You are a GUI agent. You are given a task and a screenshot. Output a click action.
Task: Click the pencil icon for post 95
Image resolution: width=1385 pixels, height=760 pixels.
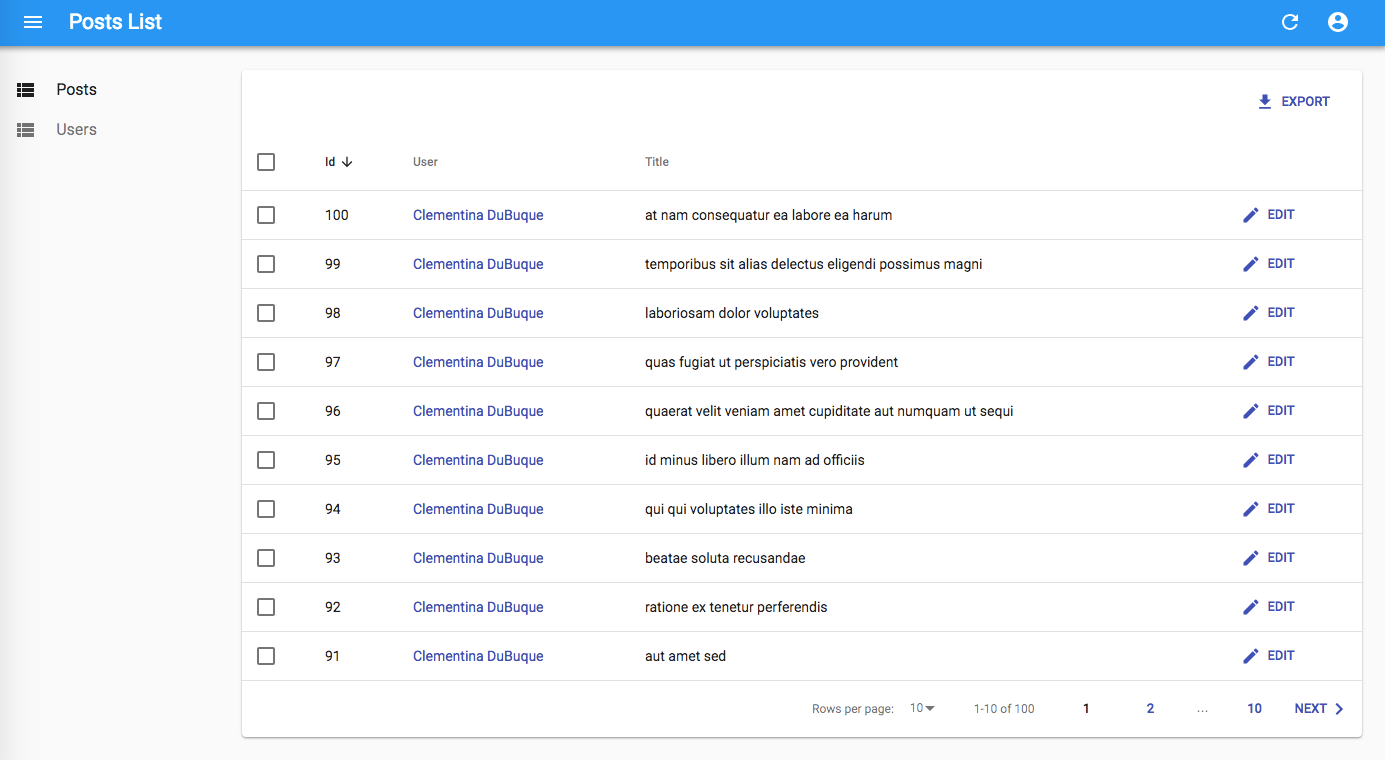point(1250,460)
